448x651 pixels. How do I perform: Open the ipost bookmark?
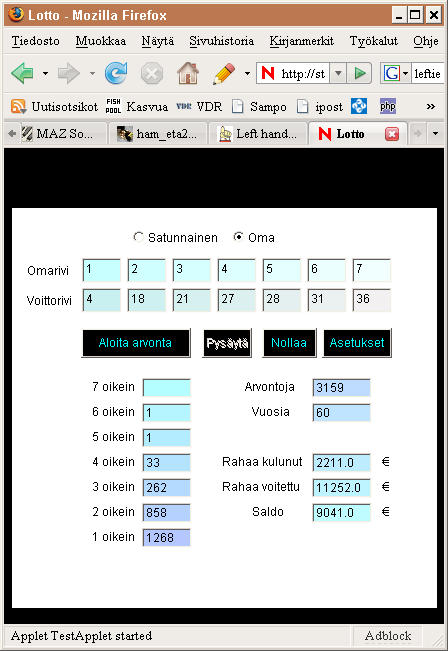click(x=320, y=107)
